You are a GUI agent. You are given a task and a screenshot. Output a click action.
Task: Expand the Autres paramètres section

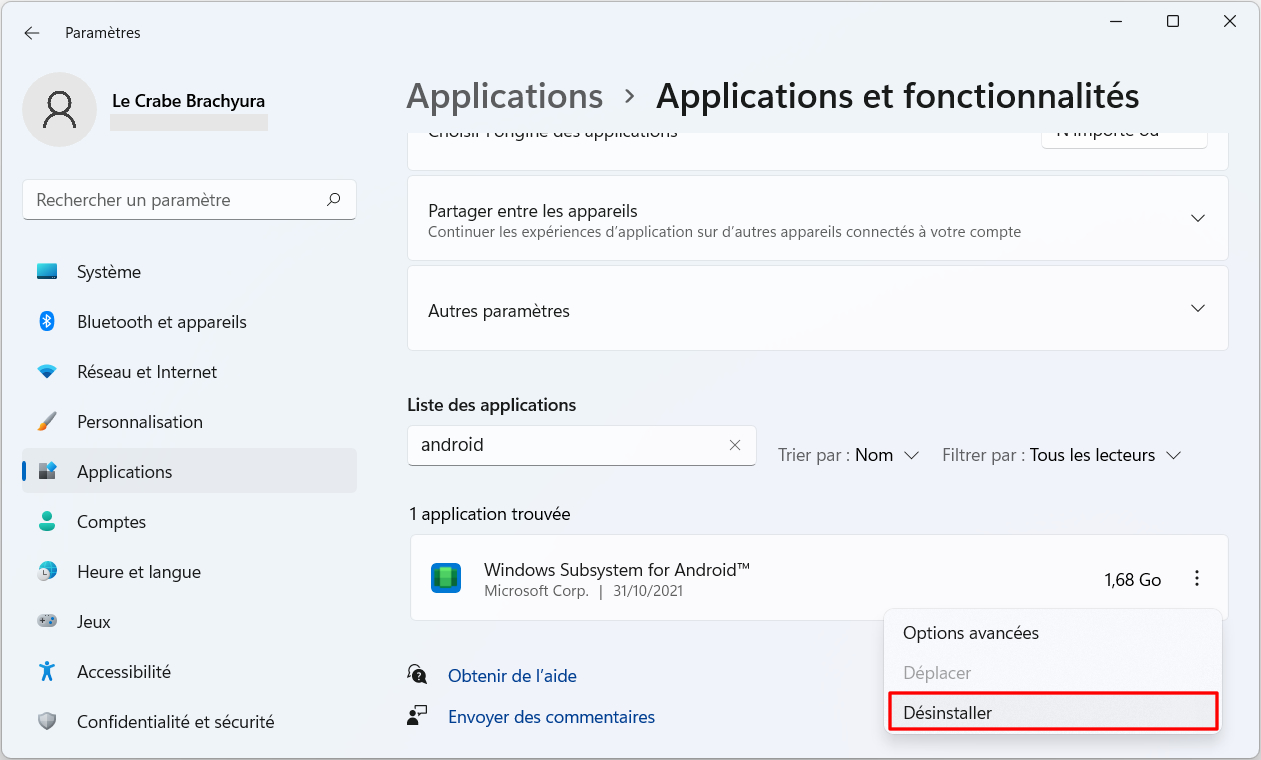click(x=817, y=308)
